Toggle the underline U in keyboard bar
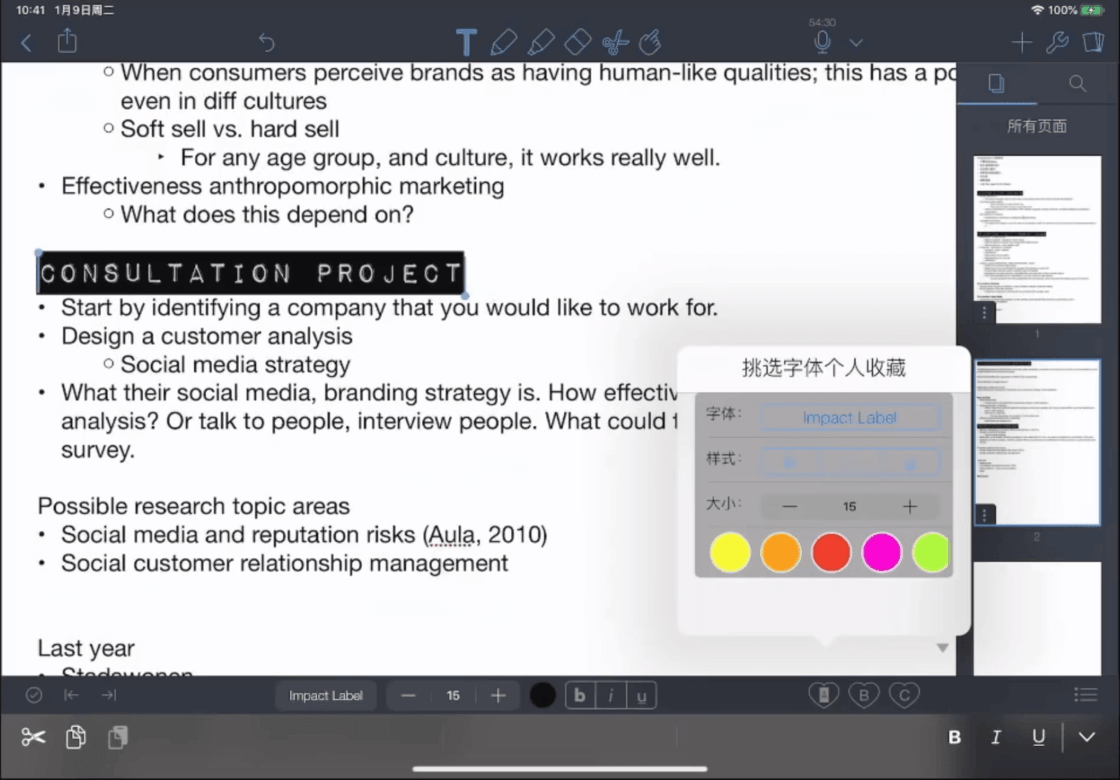Viewport: 1120px width, 780px height. click(x=1039, y=737)
